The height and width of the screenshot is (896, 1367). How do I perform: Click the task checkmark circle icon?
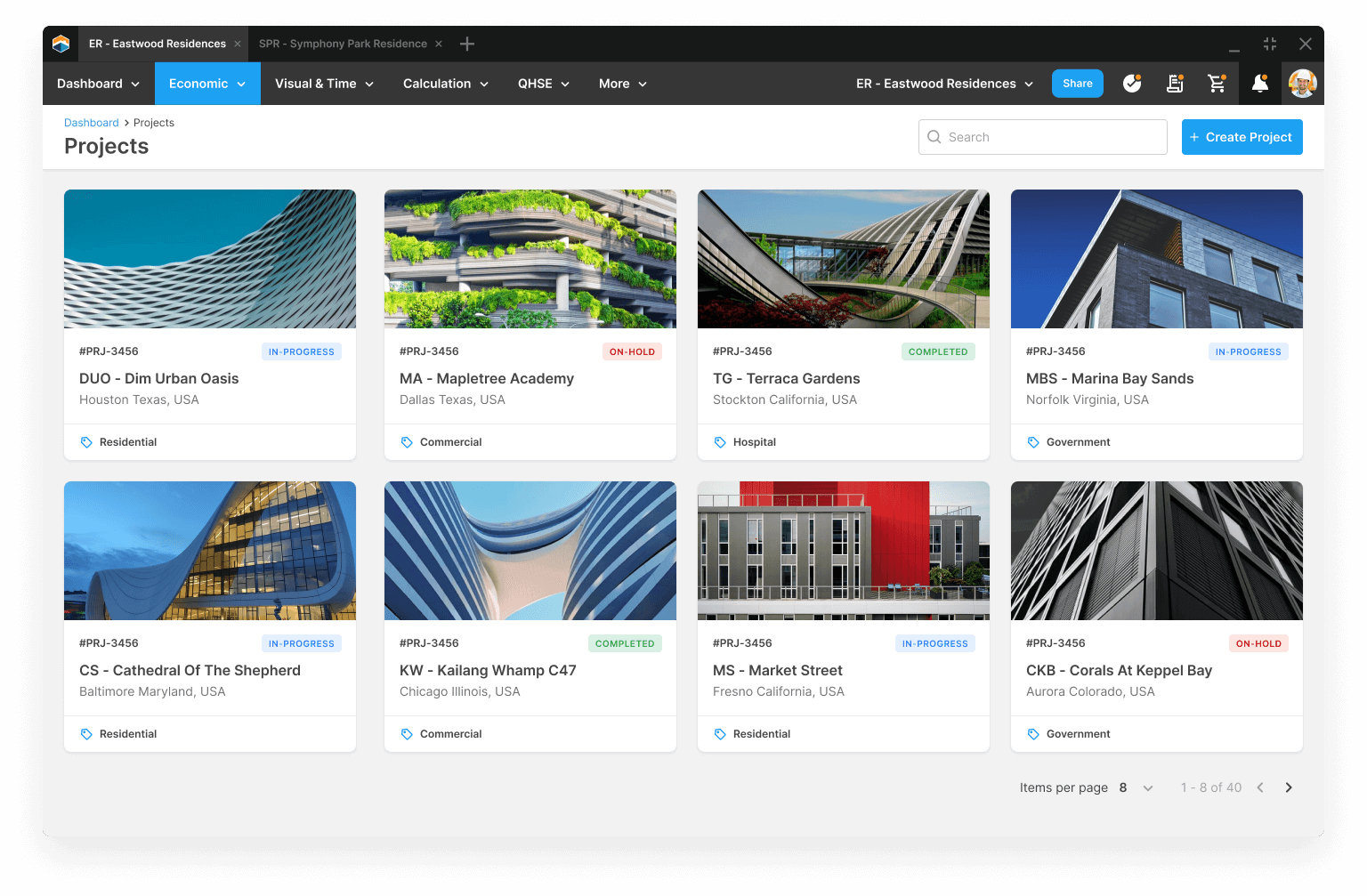point(1132,84)
